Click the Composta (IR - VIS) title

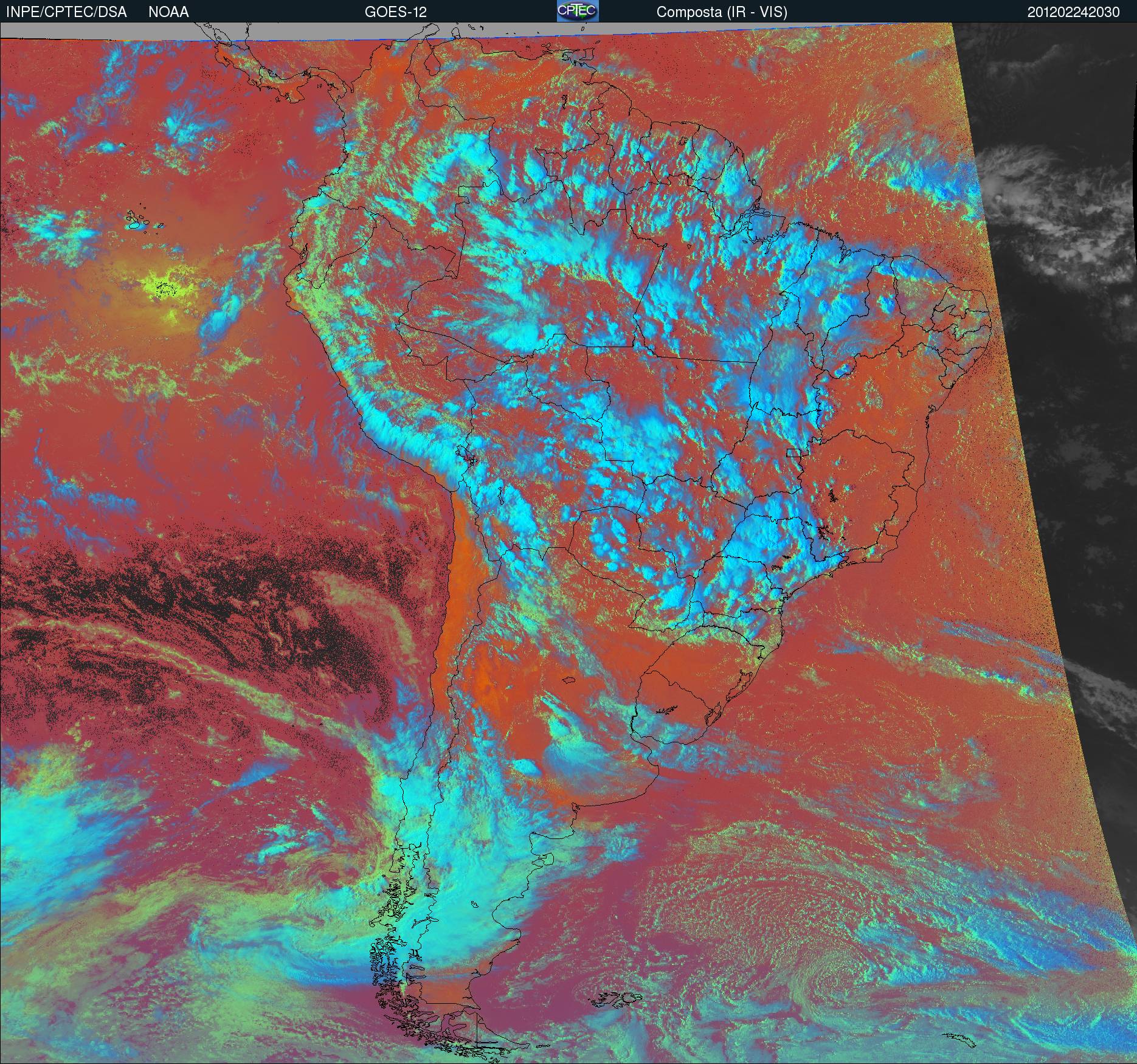(722, 12)
